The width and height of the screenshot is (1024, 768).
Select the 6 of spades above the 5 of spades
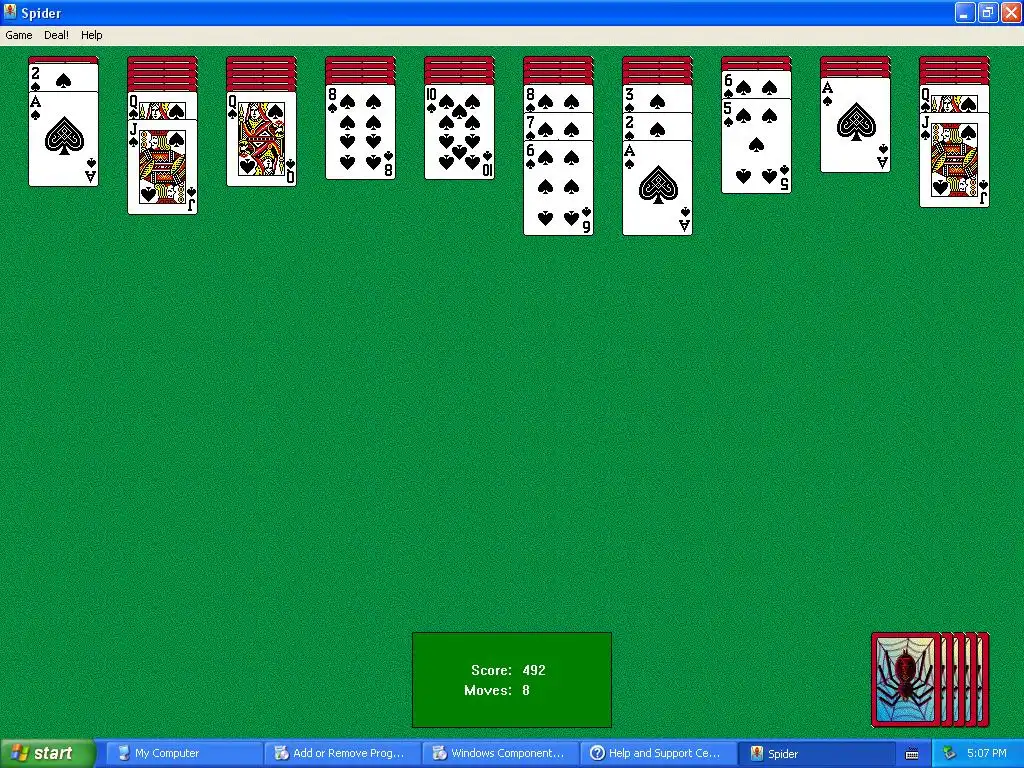(756, 85)
